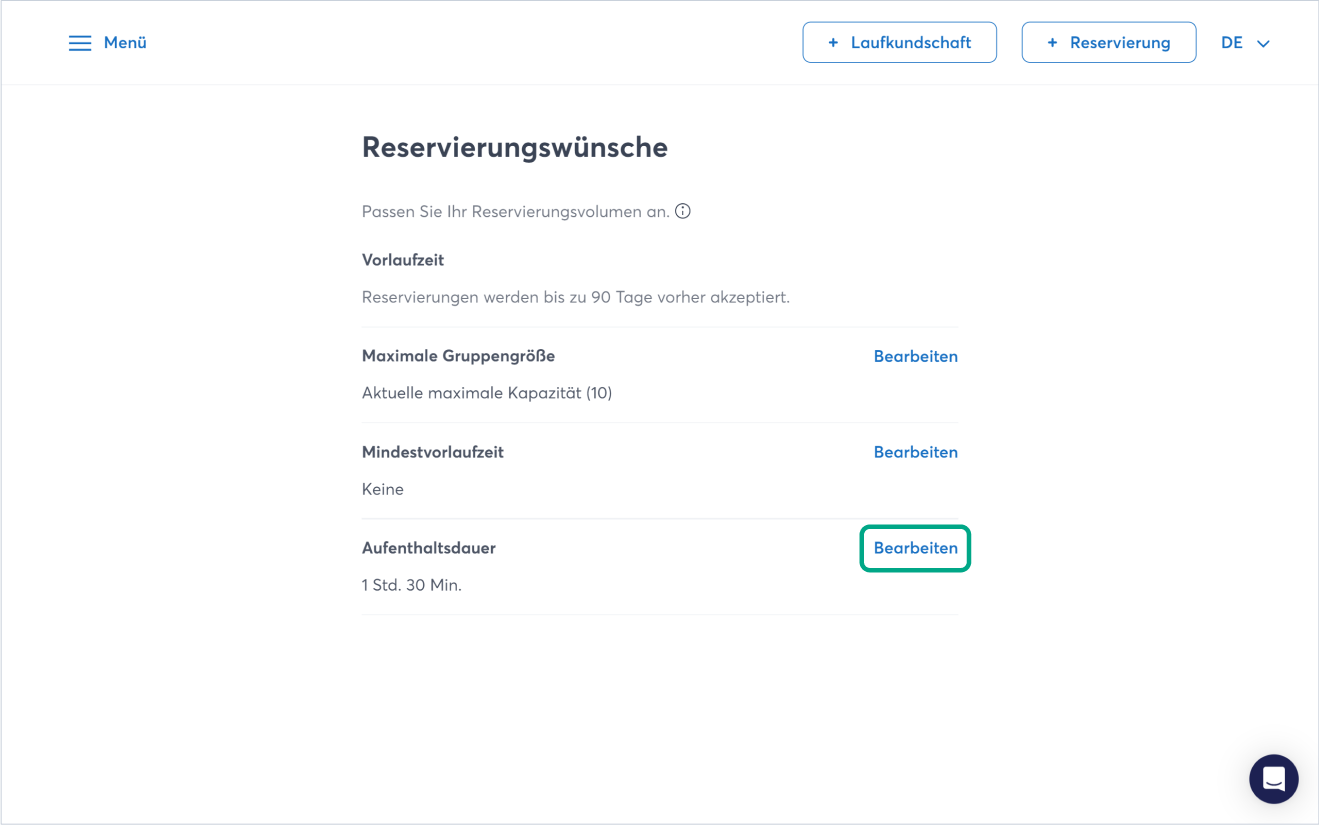Screen dimensions: 1319x825
Task: Click the plus icon before Reservierung
Action: 1052,43
